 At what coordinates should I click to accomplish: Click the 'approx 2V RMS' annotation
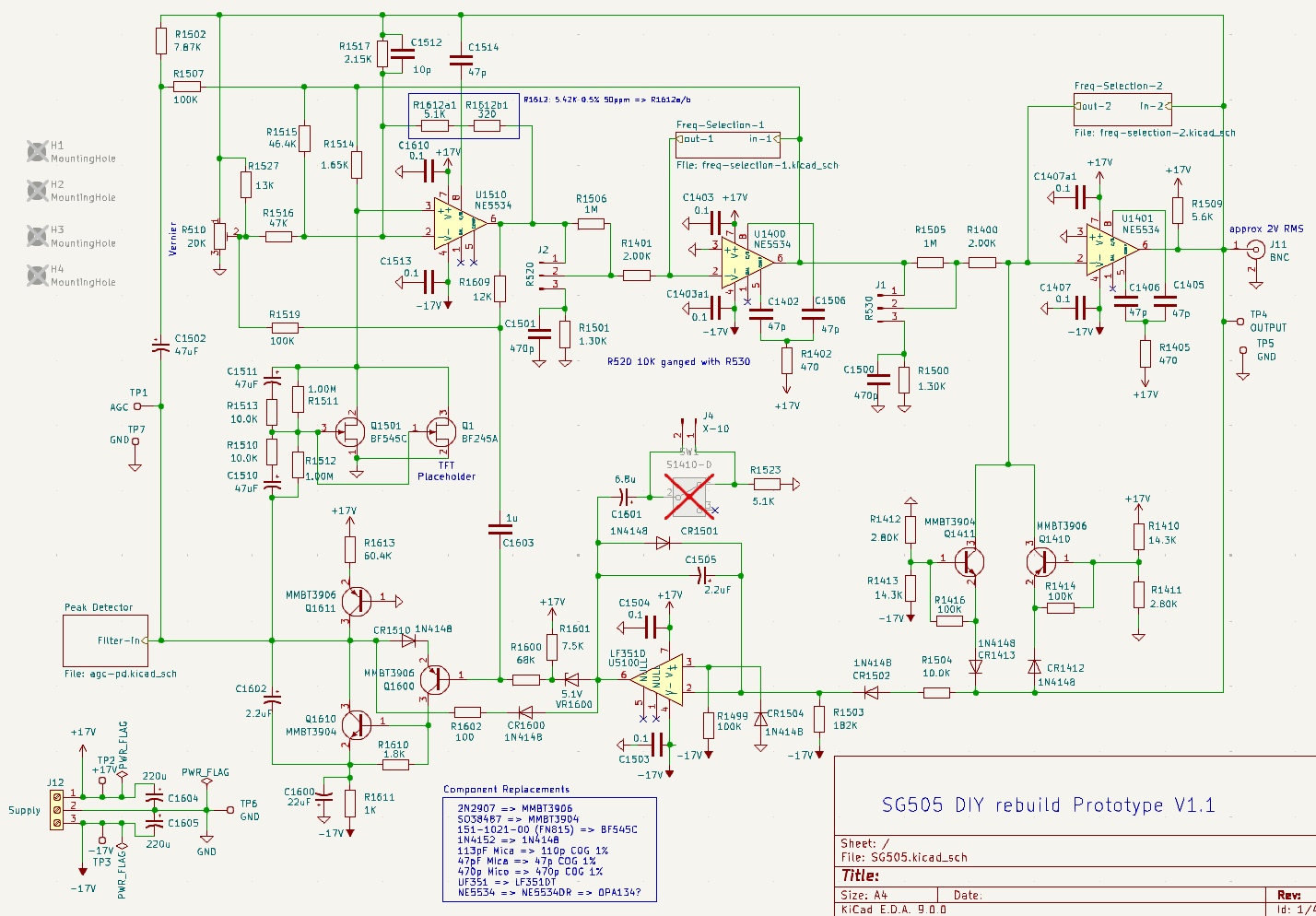pyautogui.click(x=1266, y=229)
